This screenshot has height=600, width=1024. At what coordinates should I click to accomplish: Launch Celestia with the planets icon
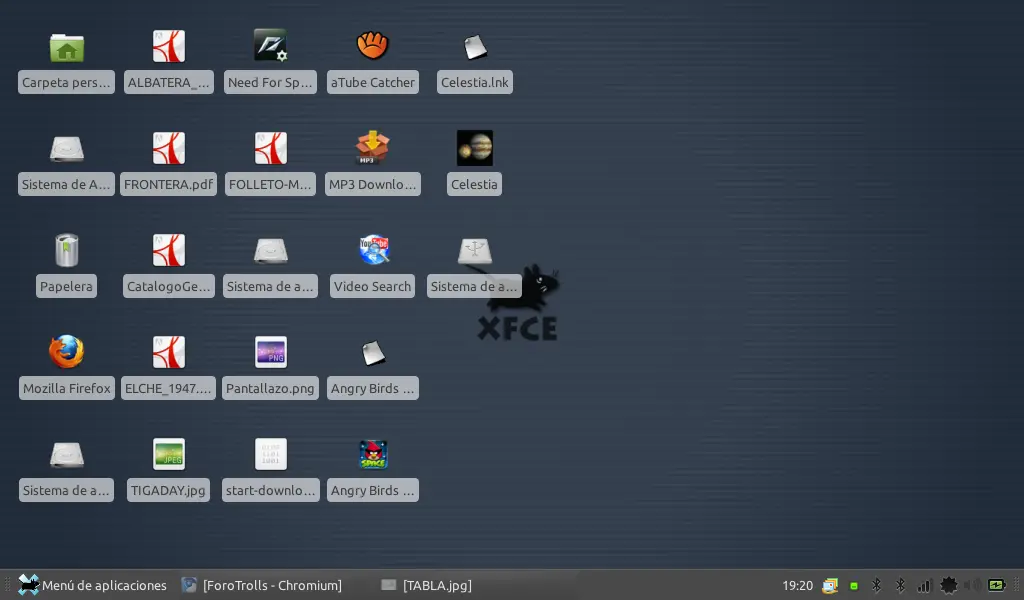coord(475,148)
